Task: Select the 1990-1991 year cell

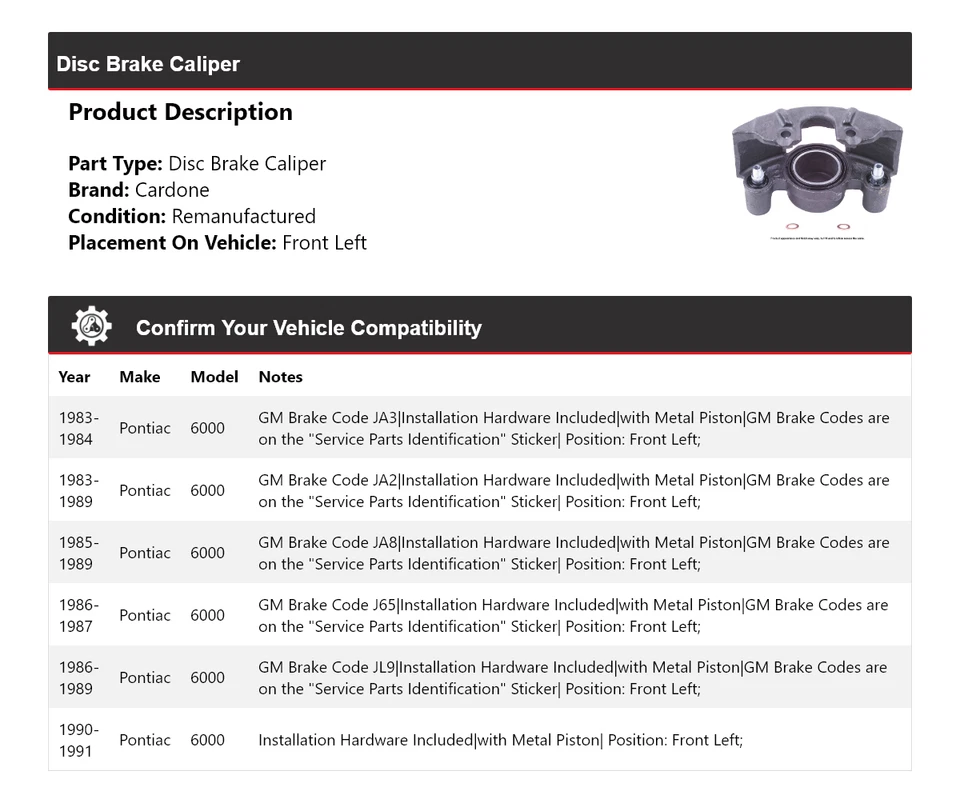Action: (78, 740)
